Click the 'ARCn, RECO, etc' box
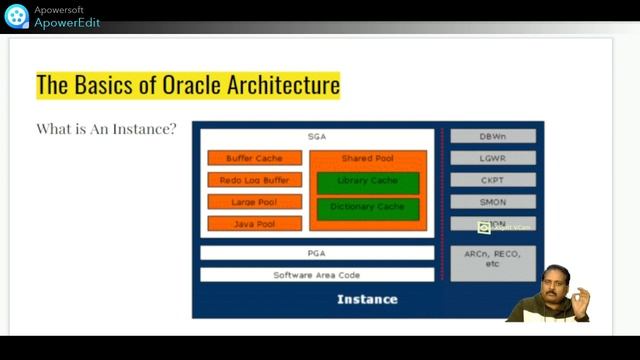Image resolution: width=640 pixels, height=360 pixels. 493,263
